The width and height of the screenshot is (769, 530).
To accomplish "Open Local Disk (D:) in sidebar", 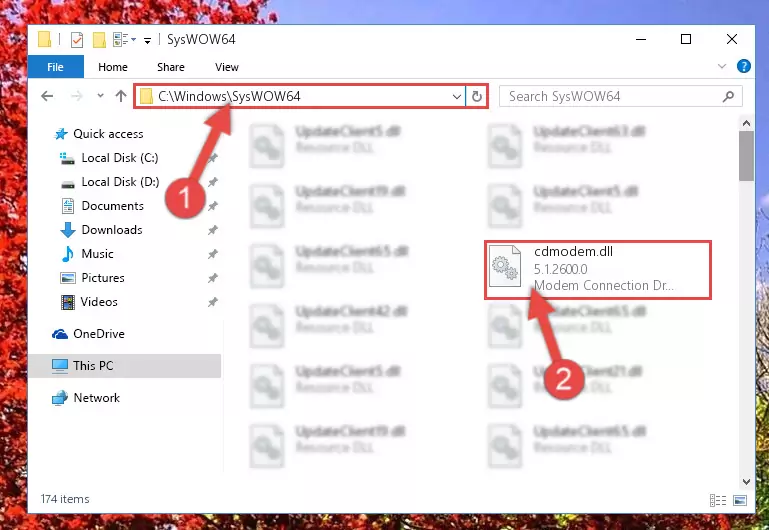I will coord(120,182).
